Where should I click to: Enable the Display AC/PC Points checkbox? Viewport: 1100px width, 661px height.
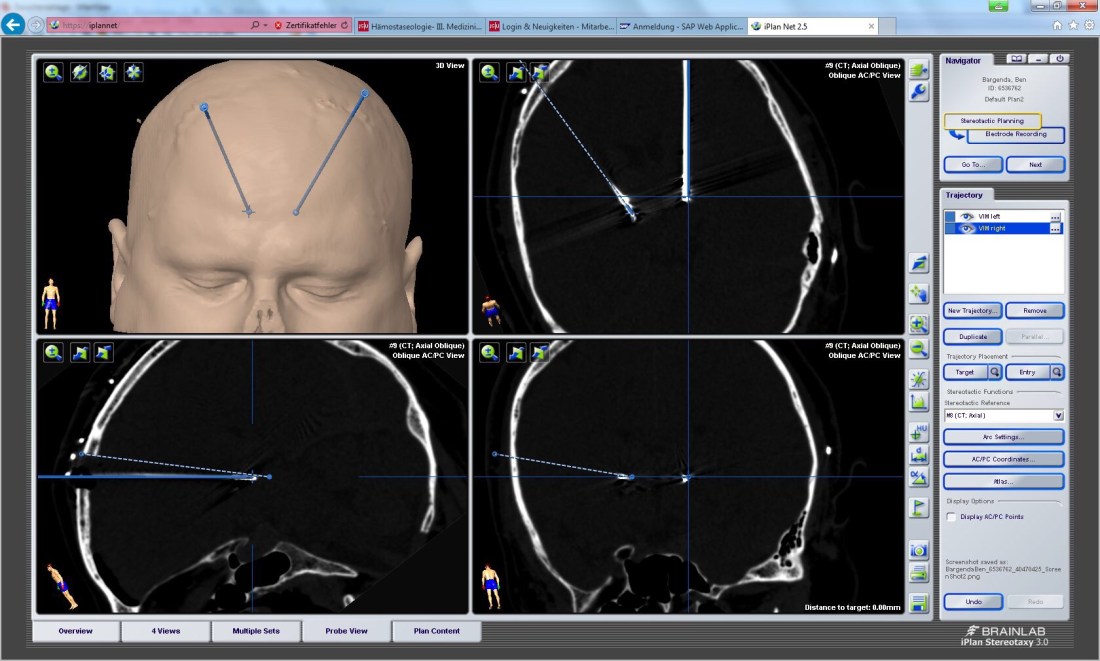[x=951, y=517]
